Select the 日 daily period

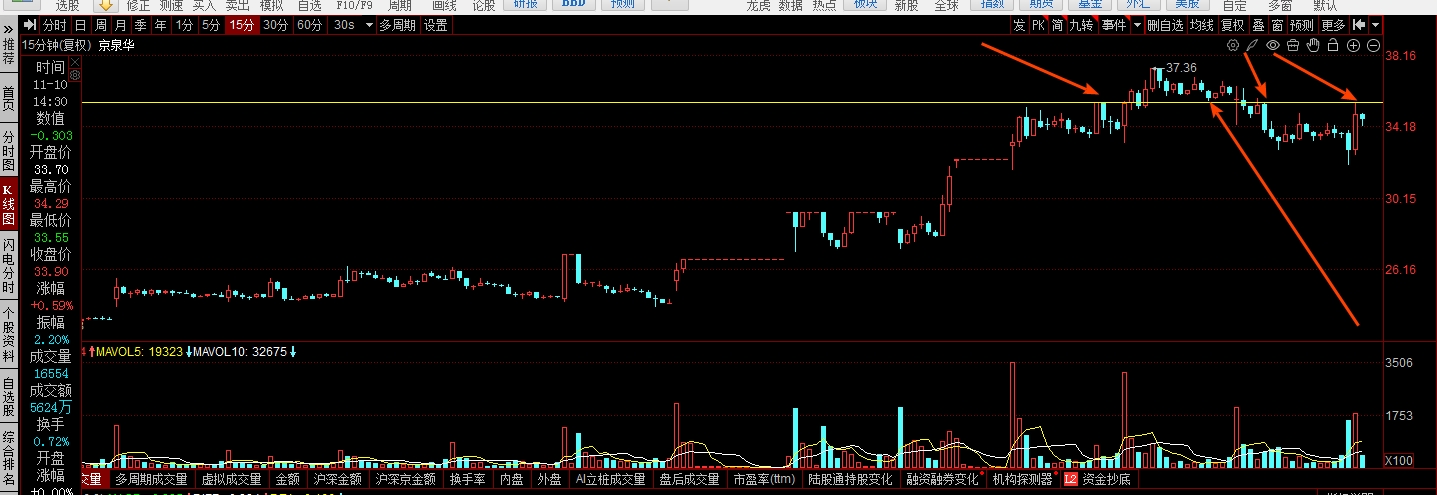80,25
